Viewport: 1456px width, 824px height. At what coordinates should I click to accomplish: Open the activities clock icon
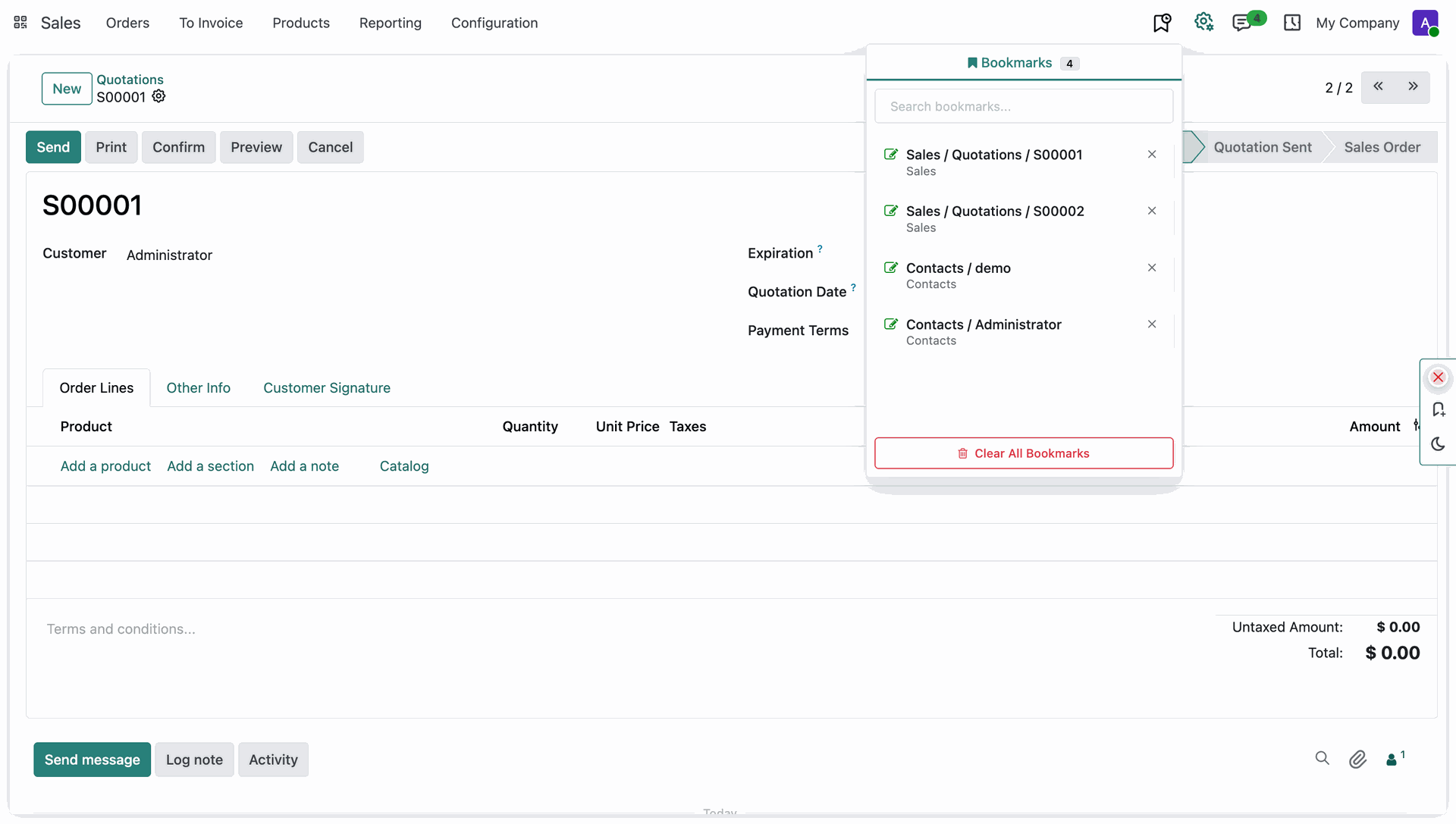(x=1292, y=23)
